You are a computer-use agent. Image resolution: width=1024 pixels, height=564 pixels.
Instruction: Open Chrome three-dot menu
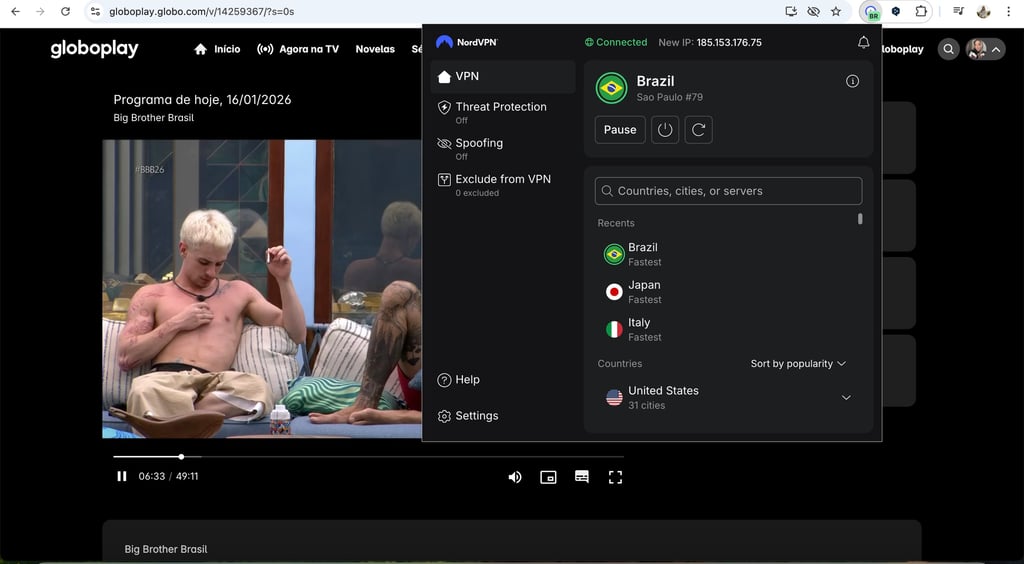(1009, 11)
